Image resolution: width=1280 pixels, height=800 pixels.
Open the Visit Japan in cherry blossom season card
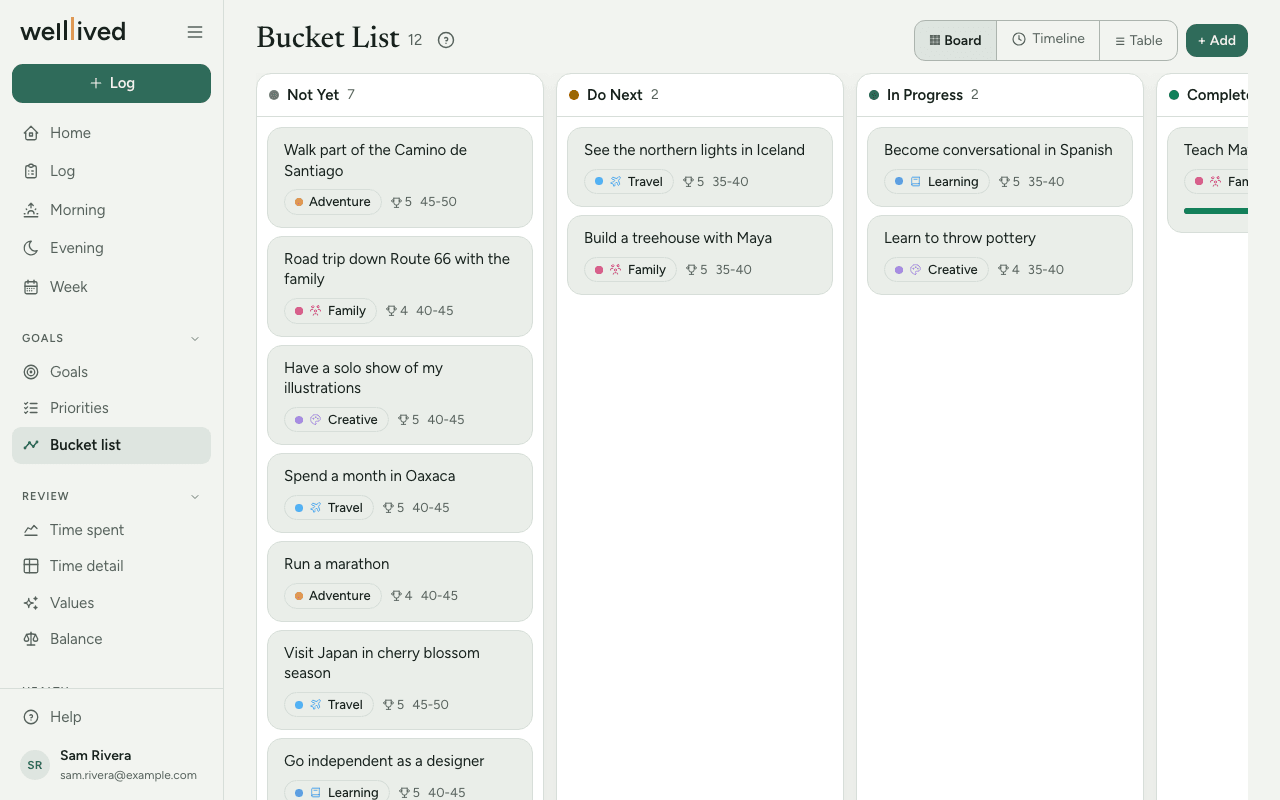pos(400,680)
